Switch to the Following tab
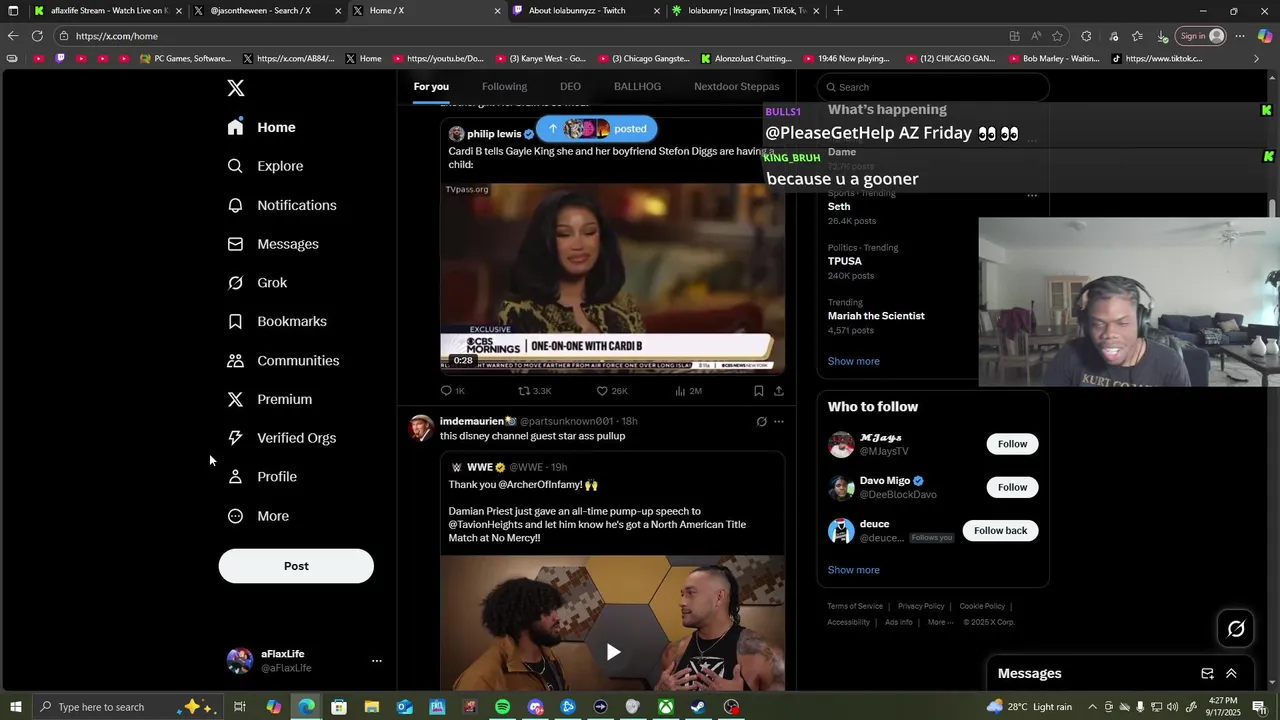Screen dimensions: 1280x720 coord(504,87)
